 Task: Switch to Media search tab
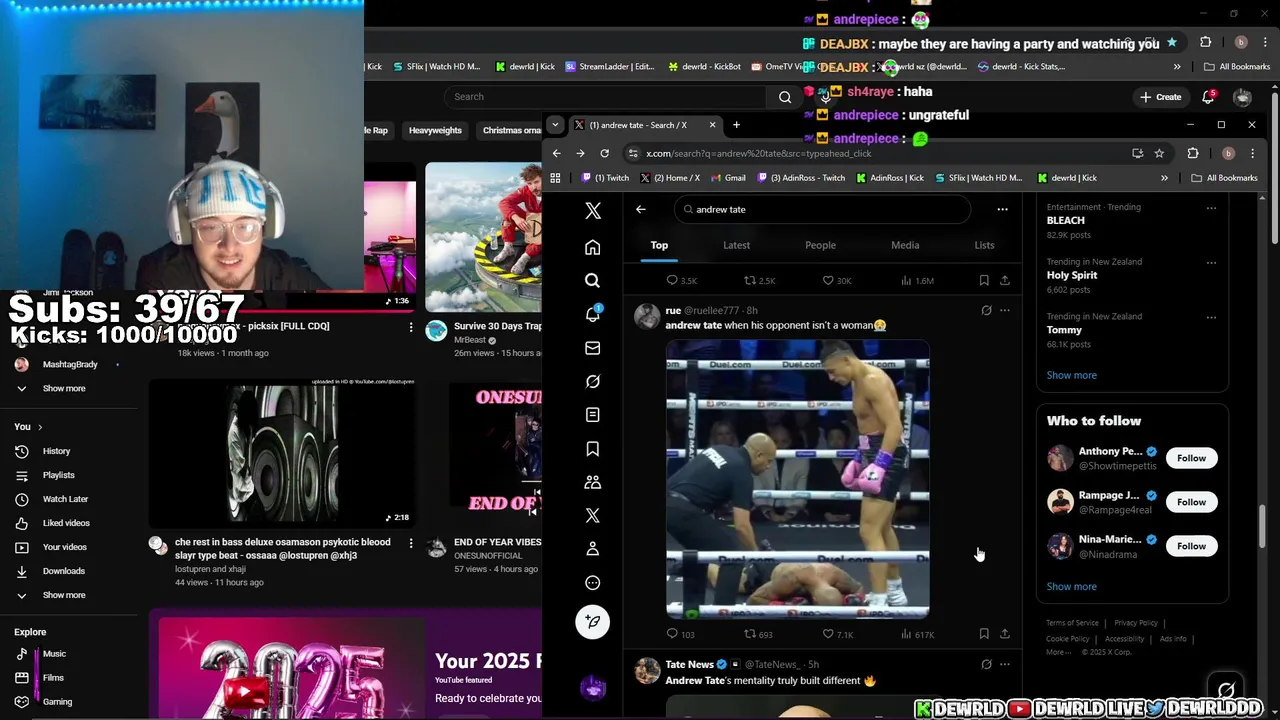tap(905, 245)
